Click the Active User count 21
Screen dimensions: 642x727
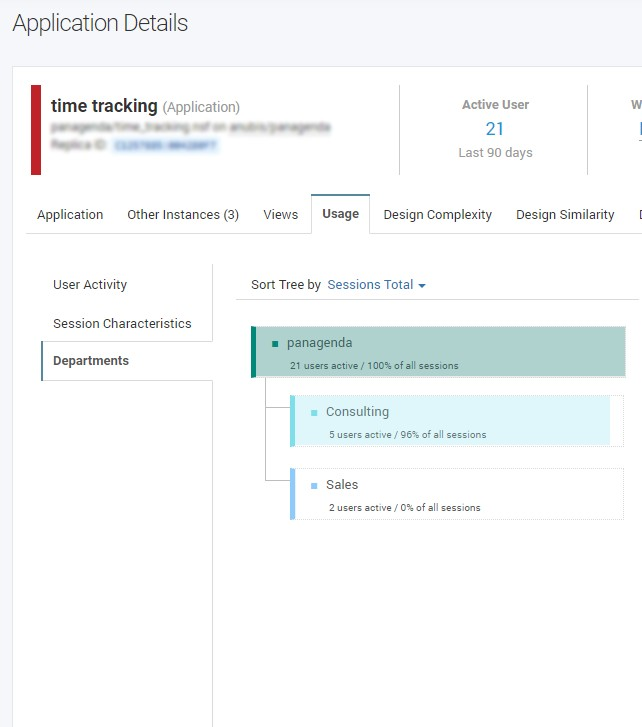[x=495, y=129]
